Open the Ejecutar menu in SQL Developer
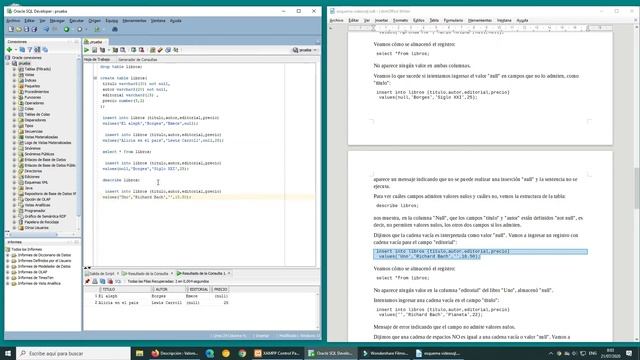Screen dimensions: 640x360 [76, 20]
